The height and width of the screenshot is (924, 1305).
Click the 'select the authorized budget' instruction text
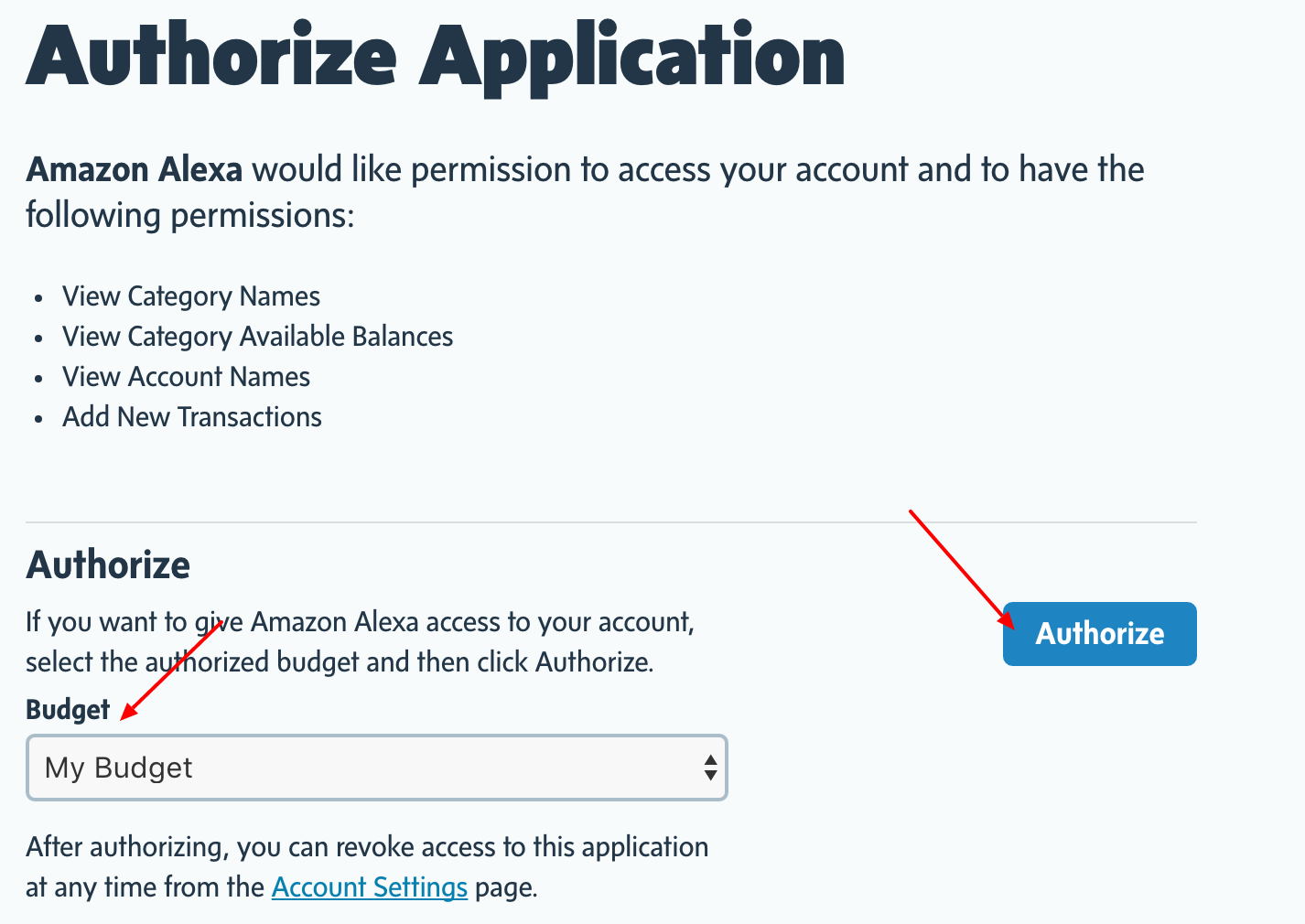click(340, 661)
